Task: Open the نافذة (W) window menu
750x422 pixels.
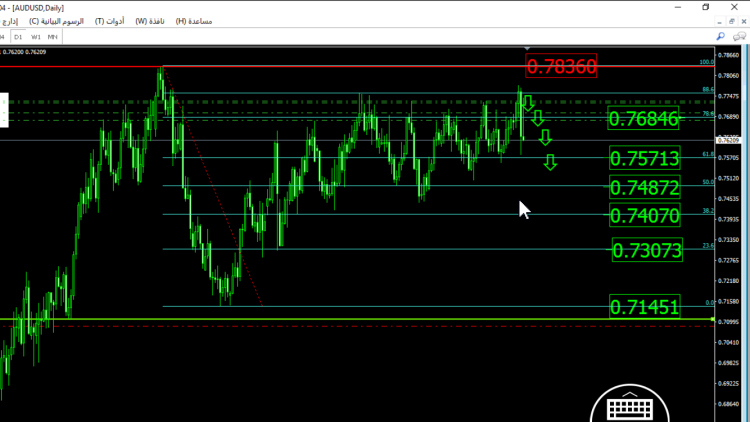Action: coord(150,21)
